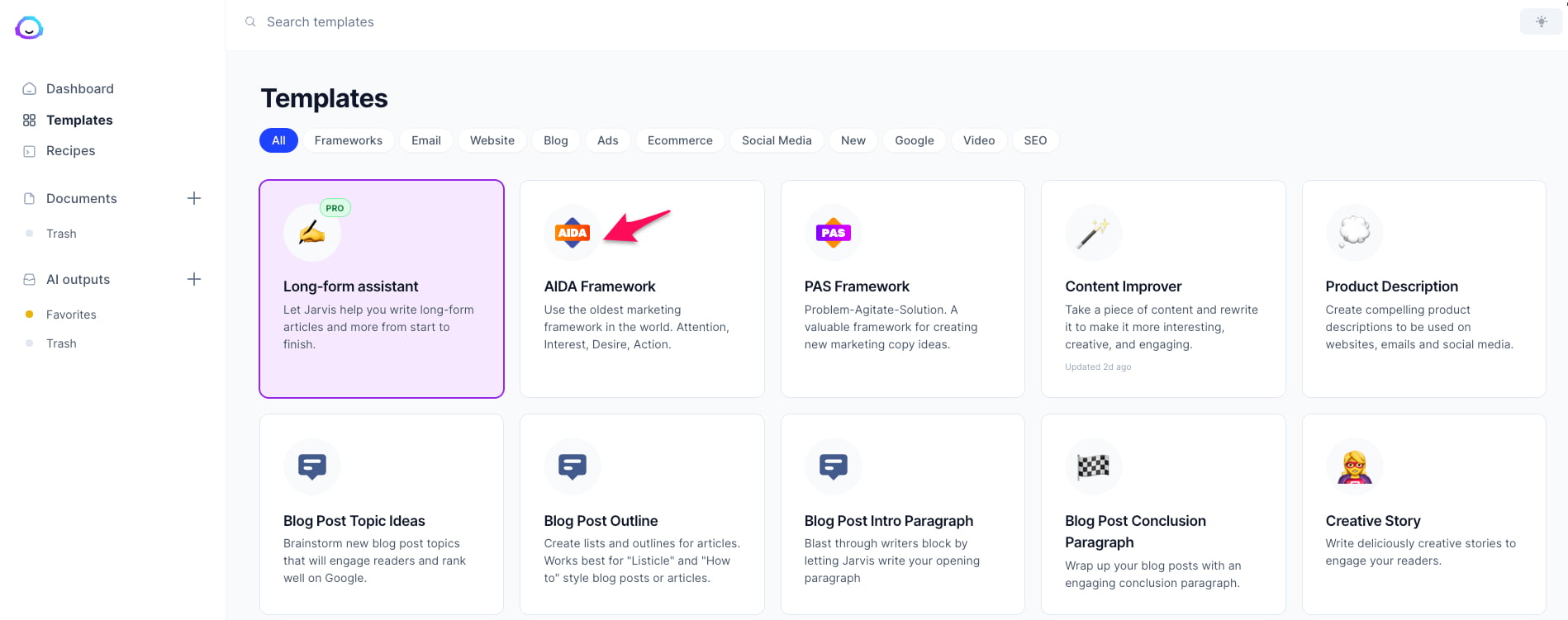The width and height of the screenshot is (1568, 620).
Task: Open Creative Story template title
Action: (x=1373, y=521)
